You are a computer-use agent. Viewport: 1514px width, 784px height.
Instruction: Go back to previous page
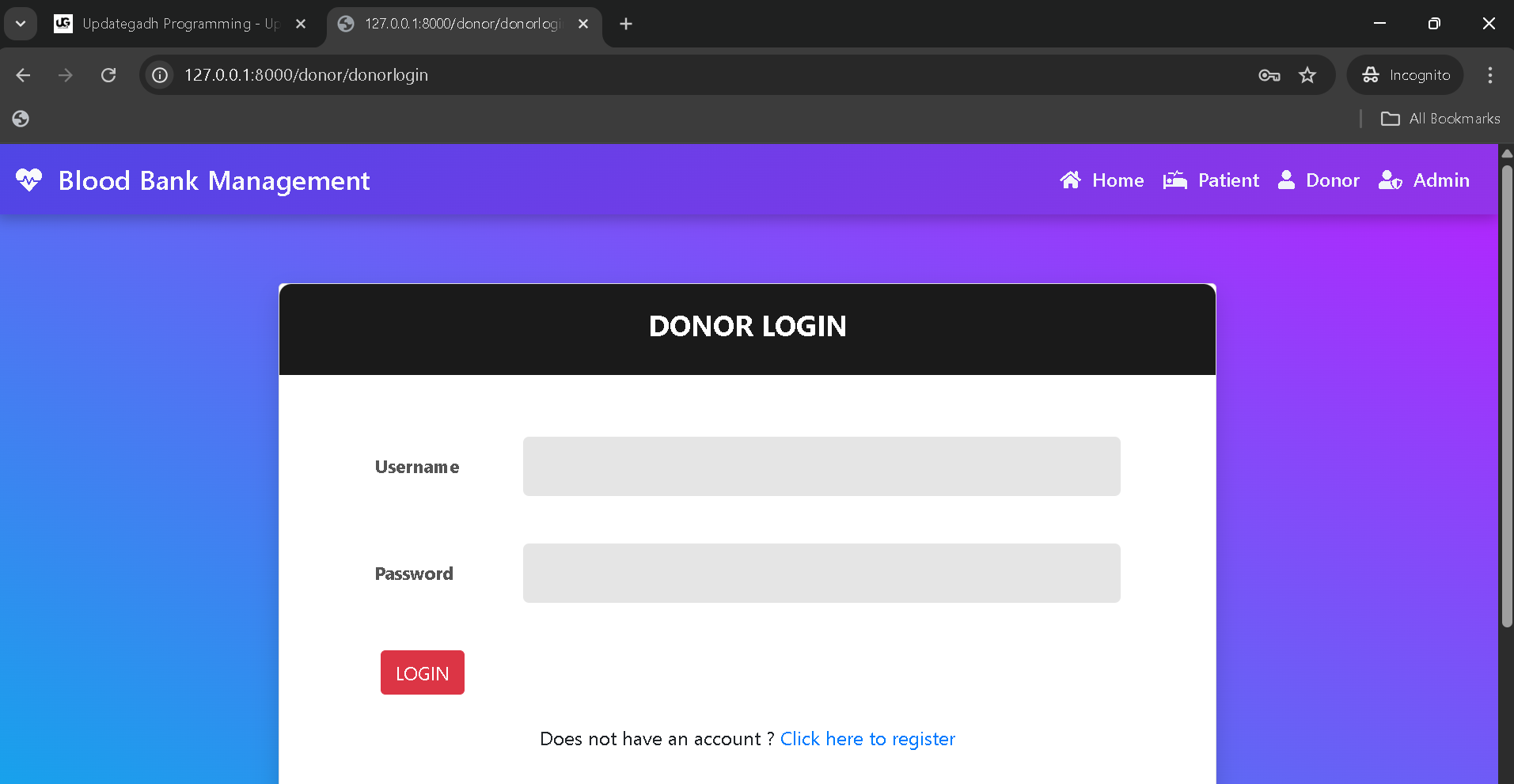click(x=23, y=75)
